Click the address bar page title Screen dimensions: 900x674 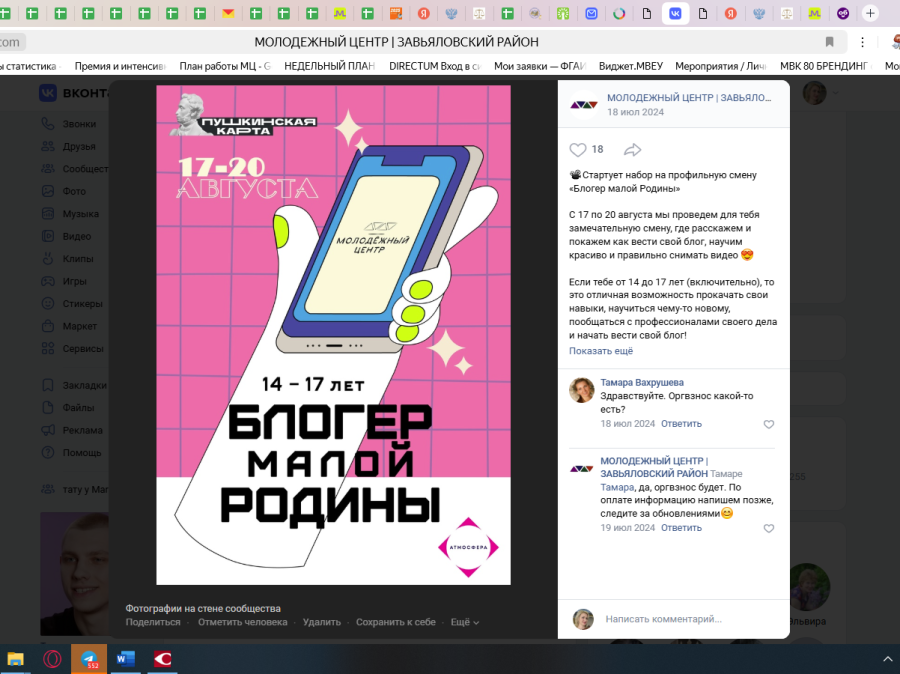[x=397, y=42]
